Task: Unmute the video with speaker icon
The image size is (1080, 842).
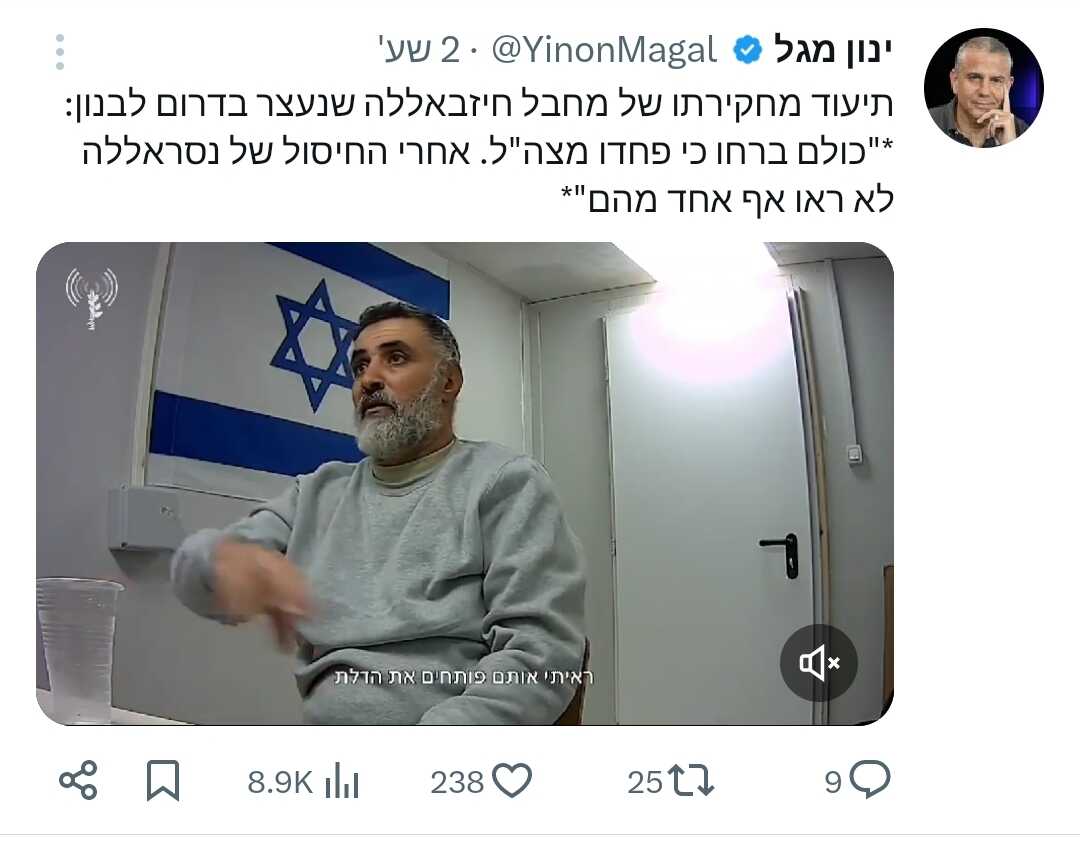Action: (x=819, y=663)
